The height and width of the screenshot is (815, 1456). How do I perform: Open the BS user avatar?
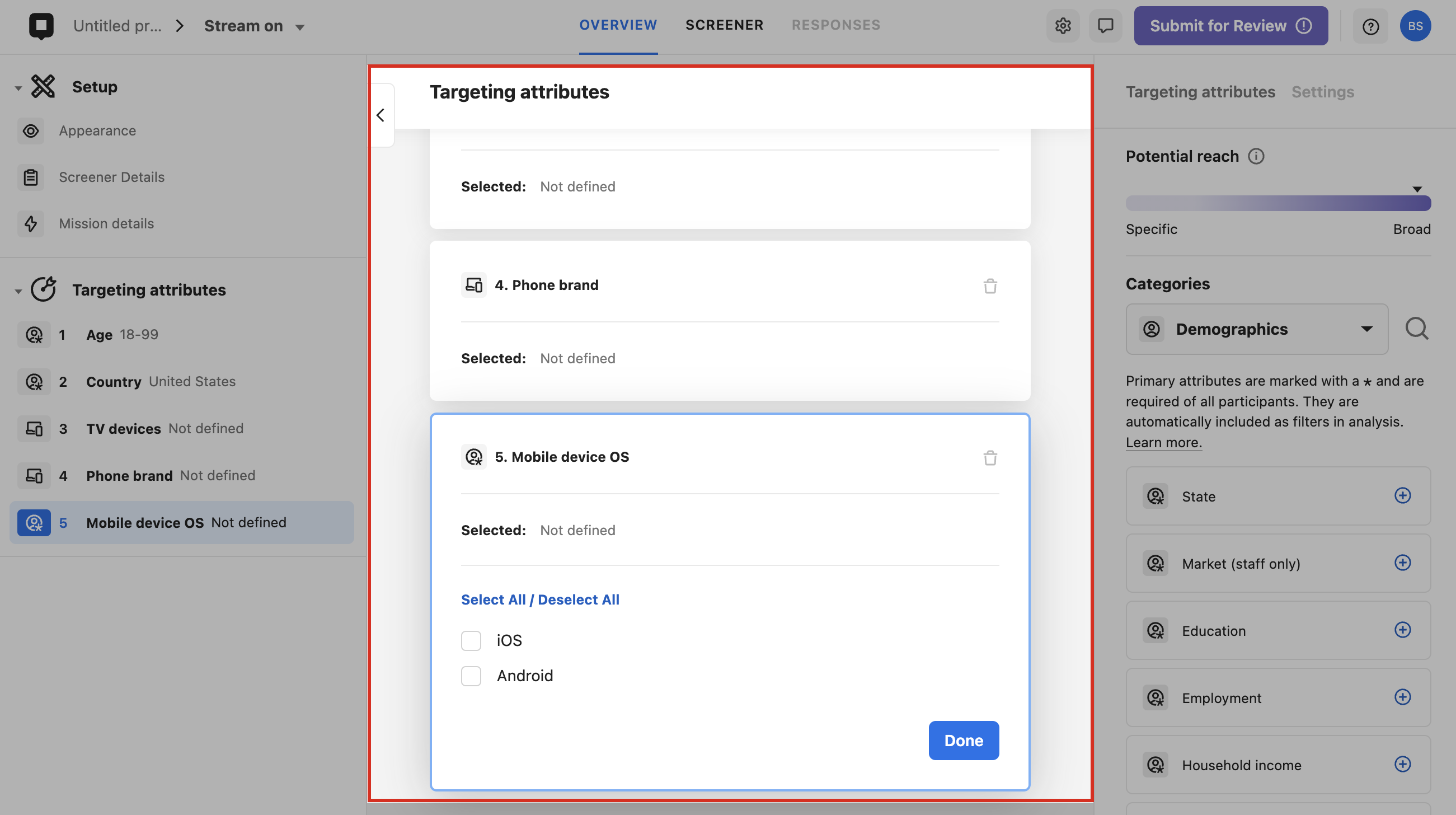click(x=1415, y=26)
